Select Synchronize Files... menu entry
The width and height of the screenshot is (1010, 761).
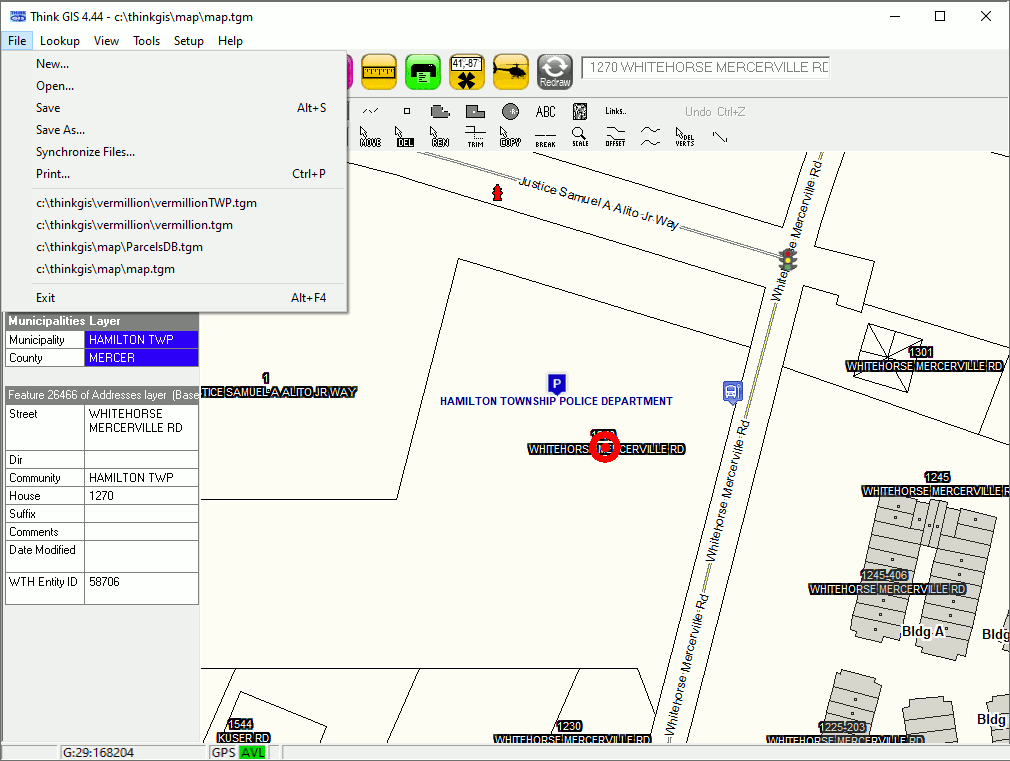coord(175,152)
